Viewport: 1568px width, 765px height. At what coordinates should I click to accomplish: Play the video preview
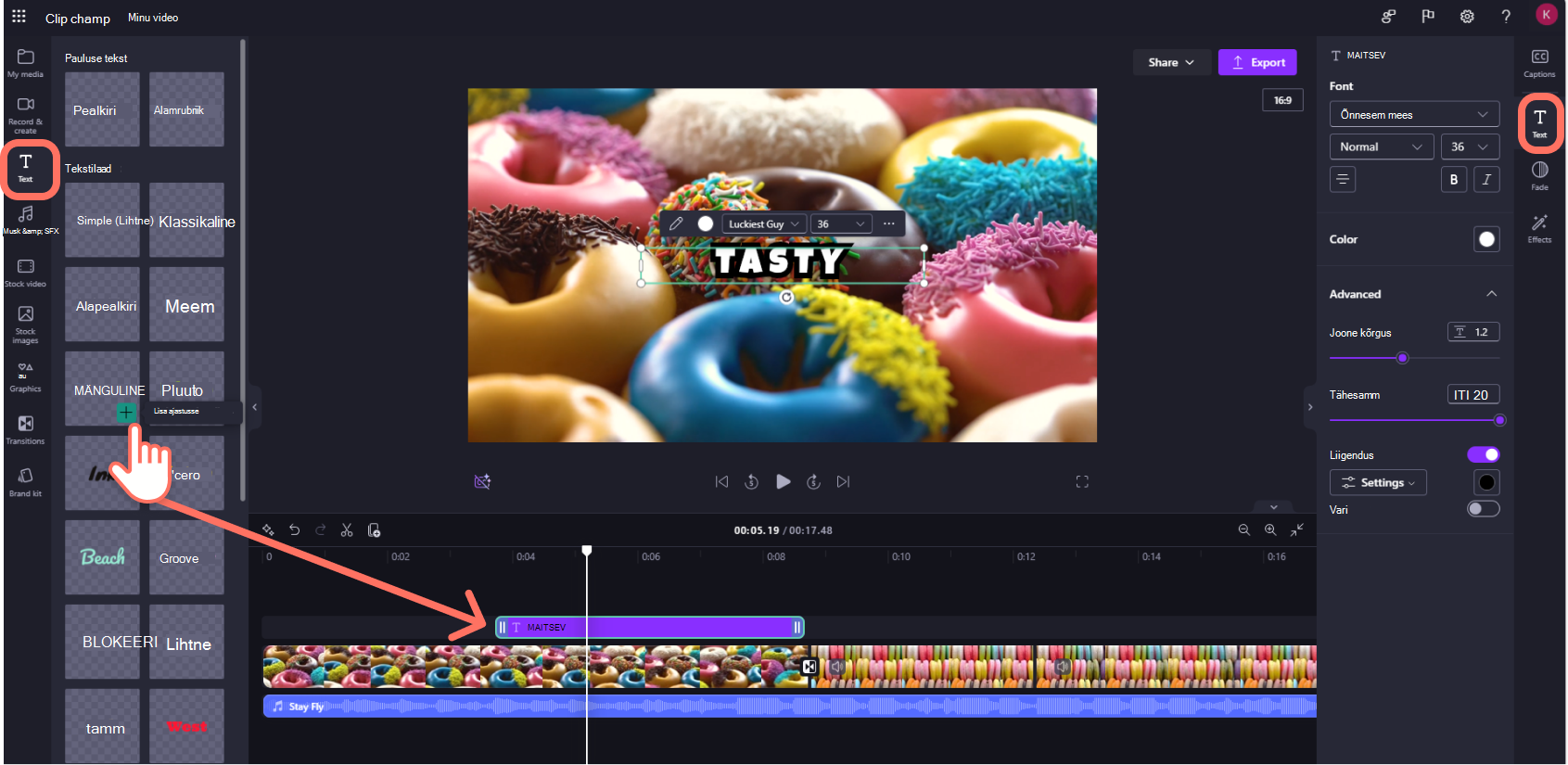click(784, 481)
